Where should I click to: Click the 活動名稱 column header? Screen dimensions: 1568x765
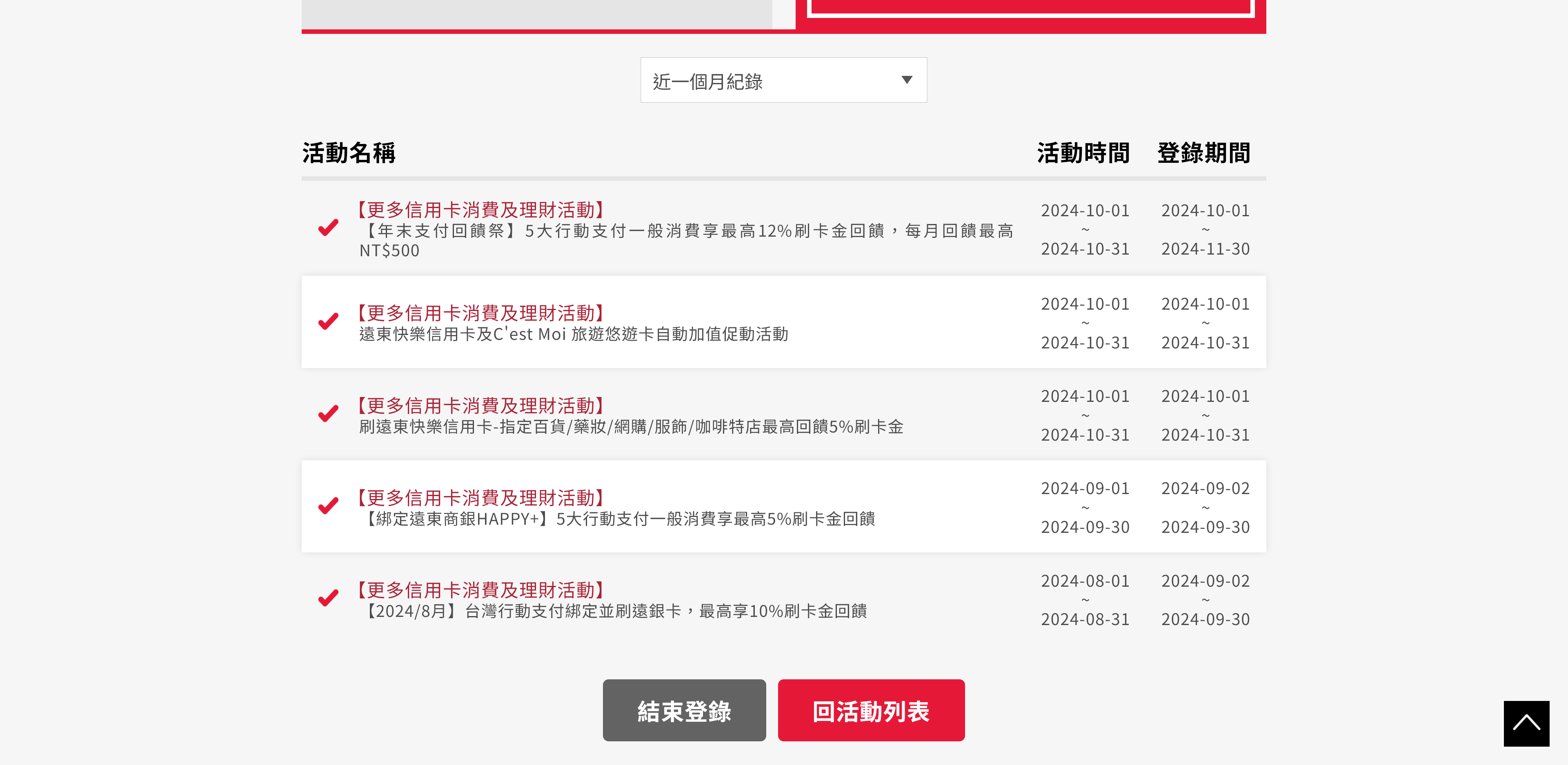[x=349, y=153]
